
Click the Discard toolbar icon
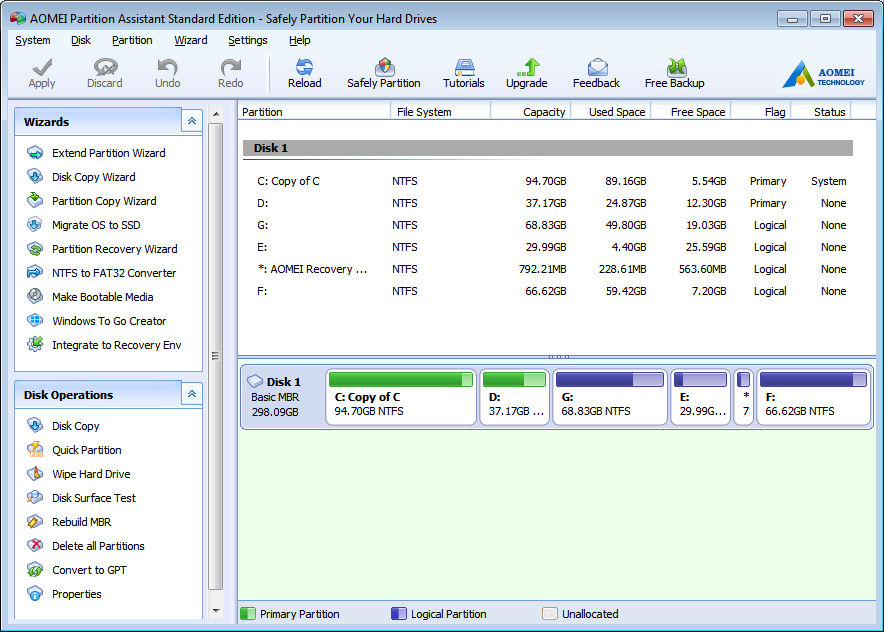click(105, 68)
